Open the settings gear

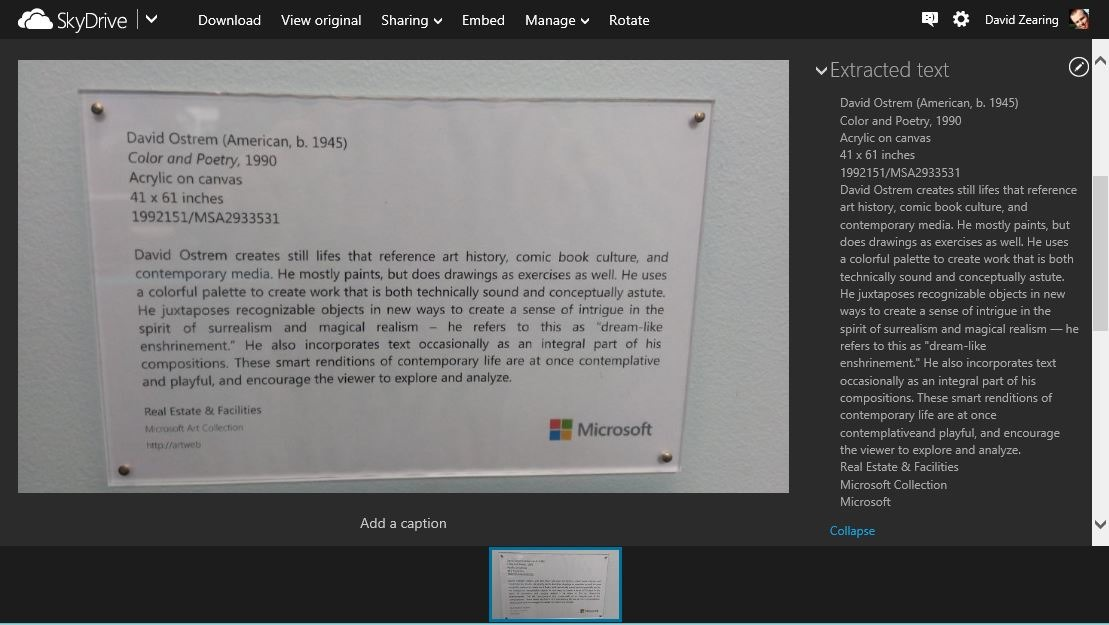pyautogui.click(x=960, y=18)
